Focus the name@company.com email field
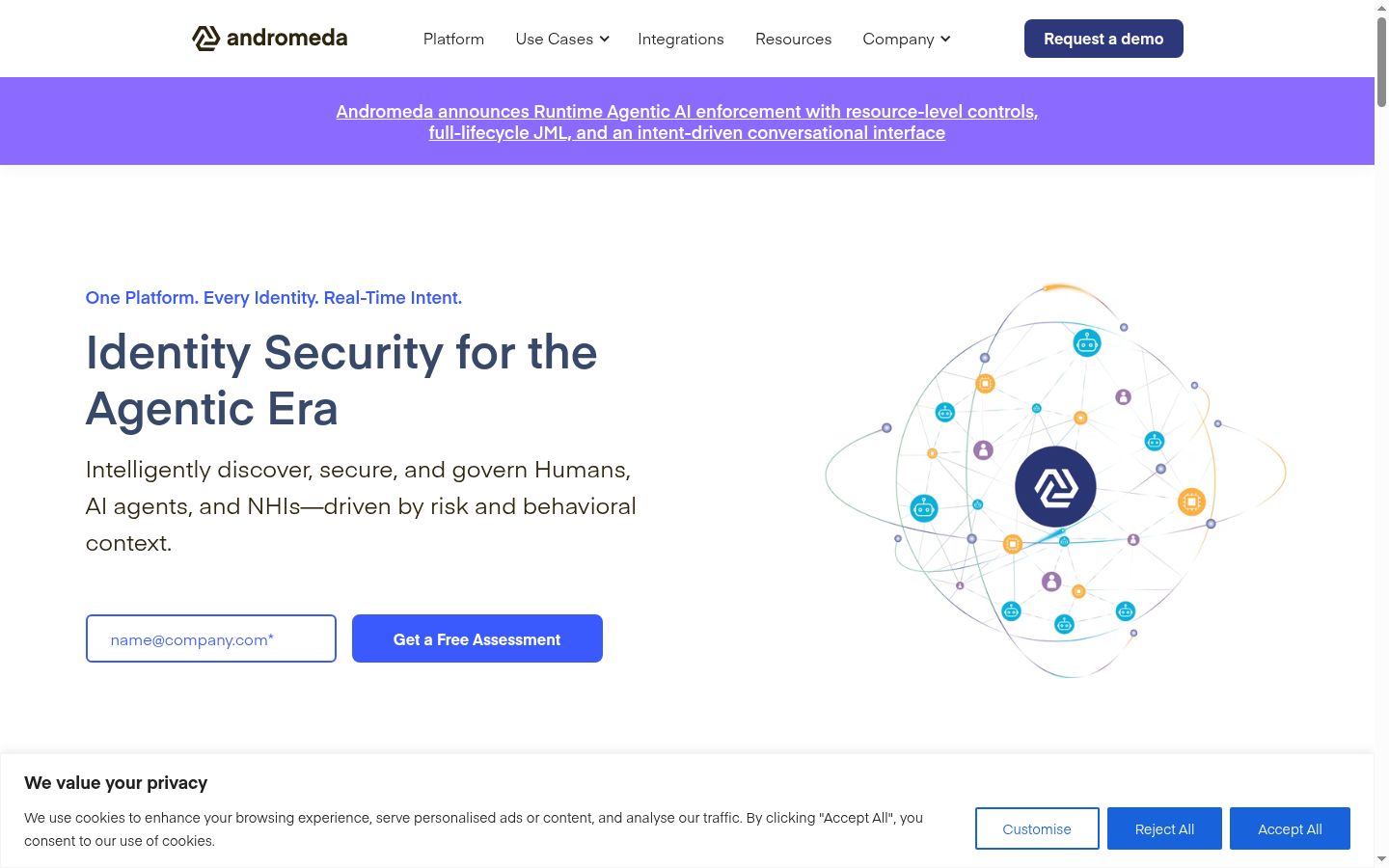 211,638
